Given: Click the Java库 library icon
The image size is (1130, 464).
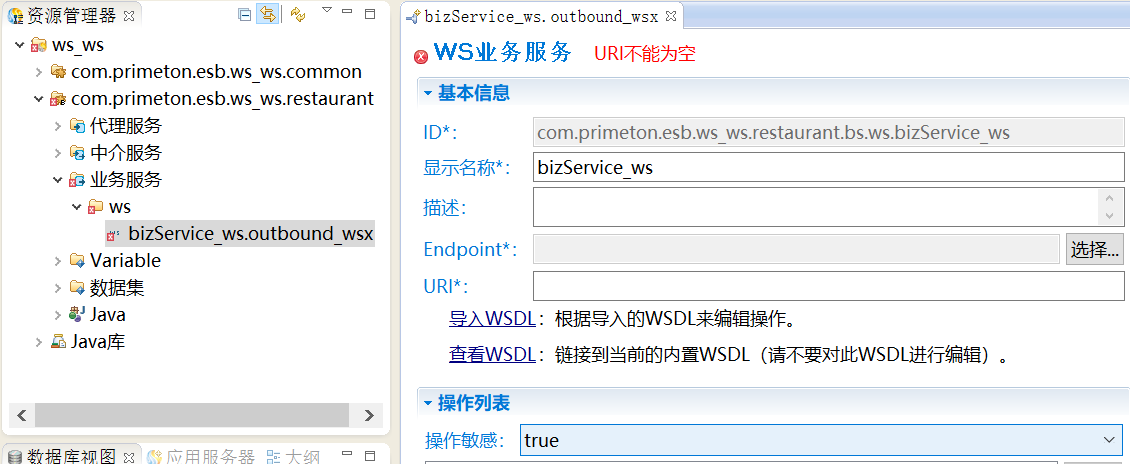Looking at the screenshot, I should [58, 342].
